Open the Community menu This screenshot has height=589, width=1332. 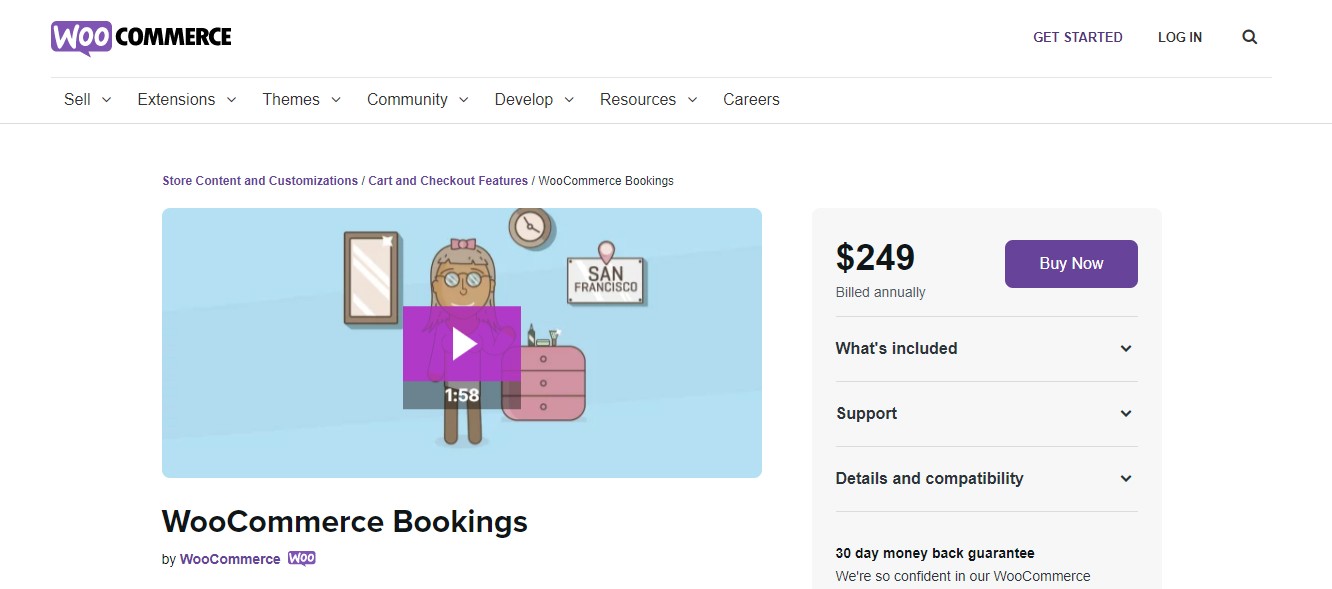[417, 100]
